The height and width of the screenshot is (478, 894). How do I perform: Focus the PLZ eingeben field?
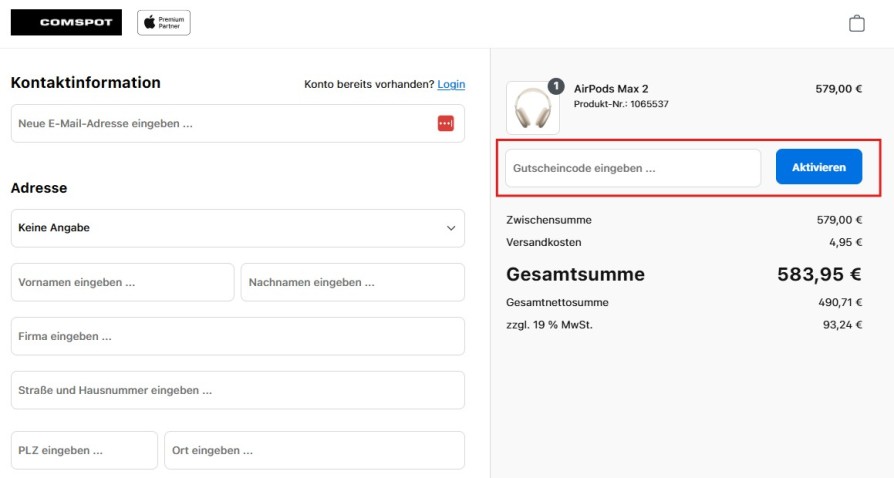point(84,450)
